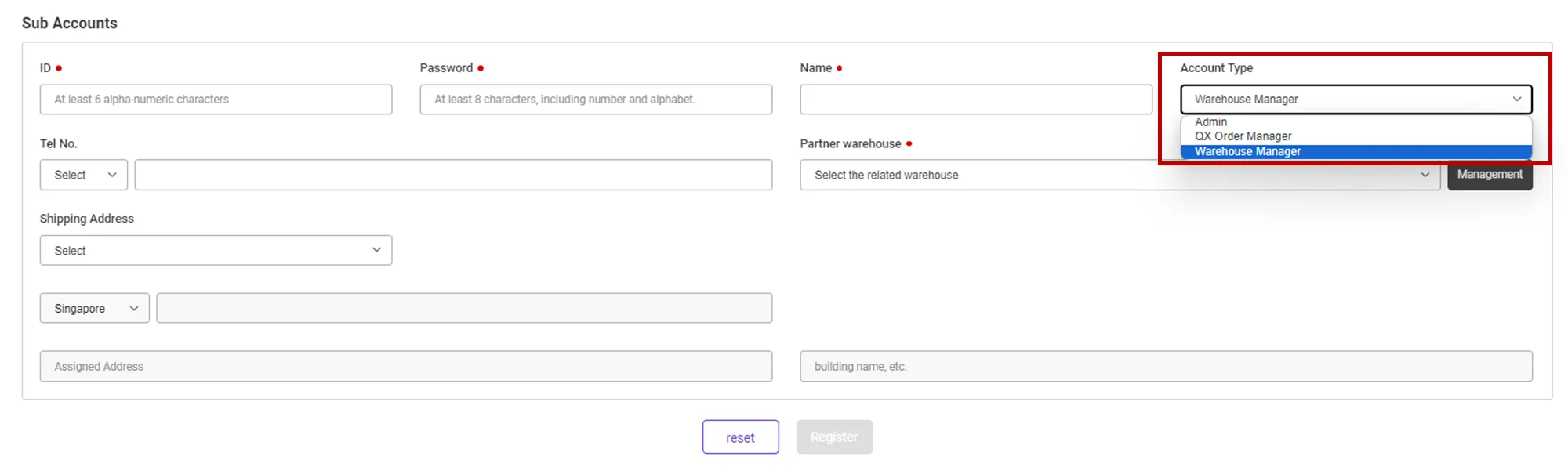Select Admin from the account type list

[1211, 122]
